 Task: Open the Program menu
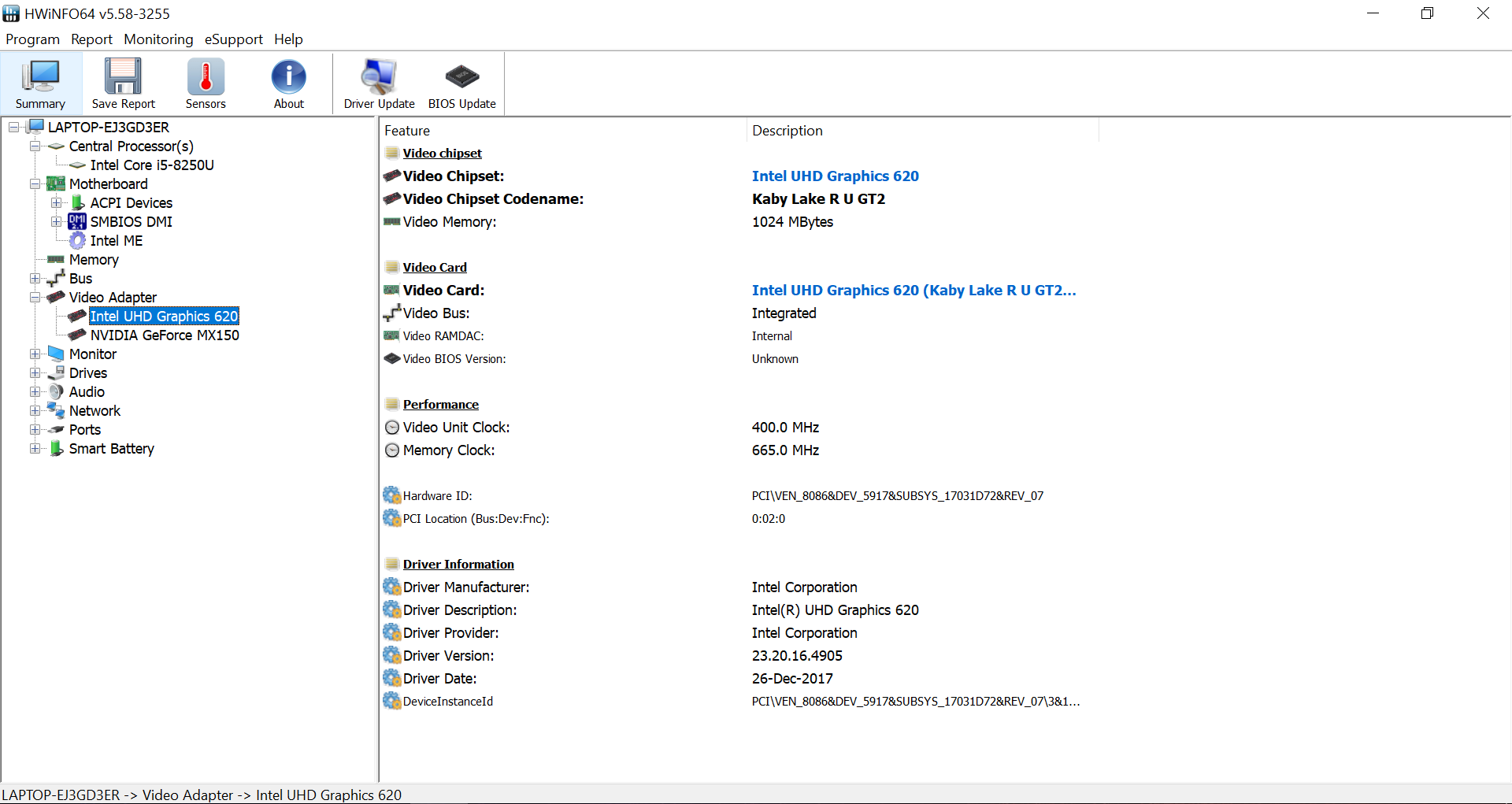pyautogui.click(x=32, y=39)
